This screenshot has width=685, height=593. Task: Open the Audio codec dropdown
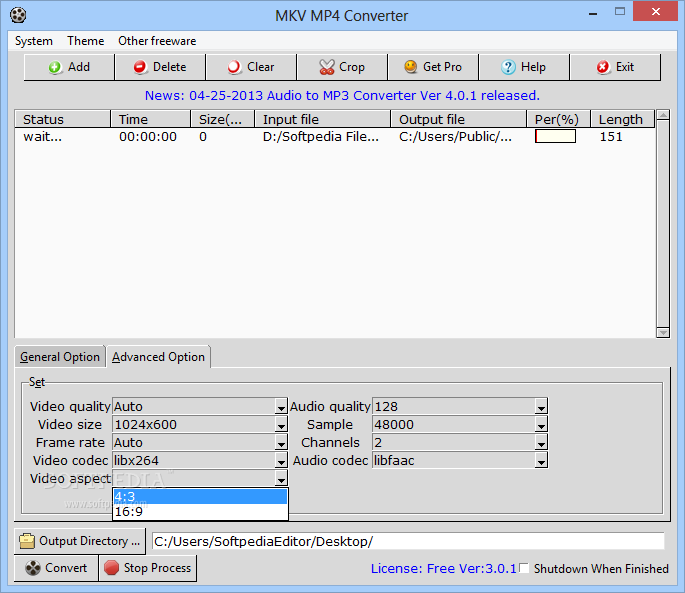tap(541, 461)
